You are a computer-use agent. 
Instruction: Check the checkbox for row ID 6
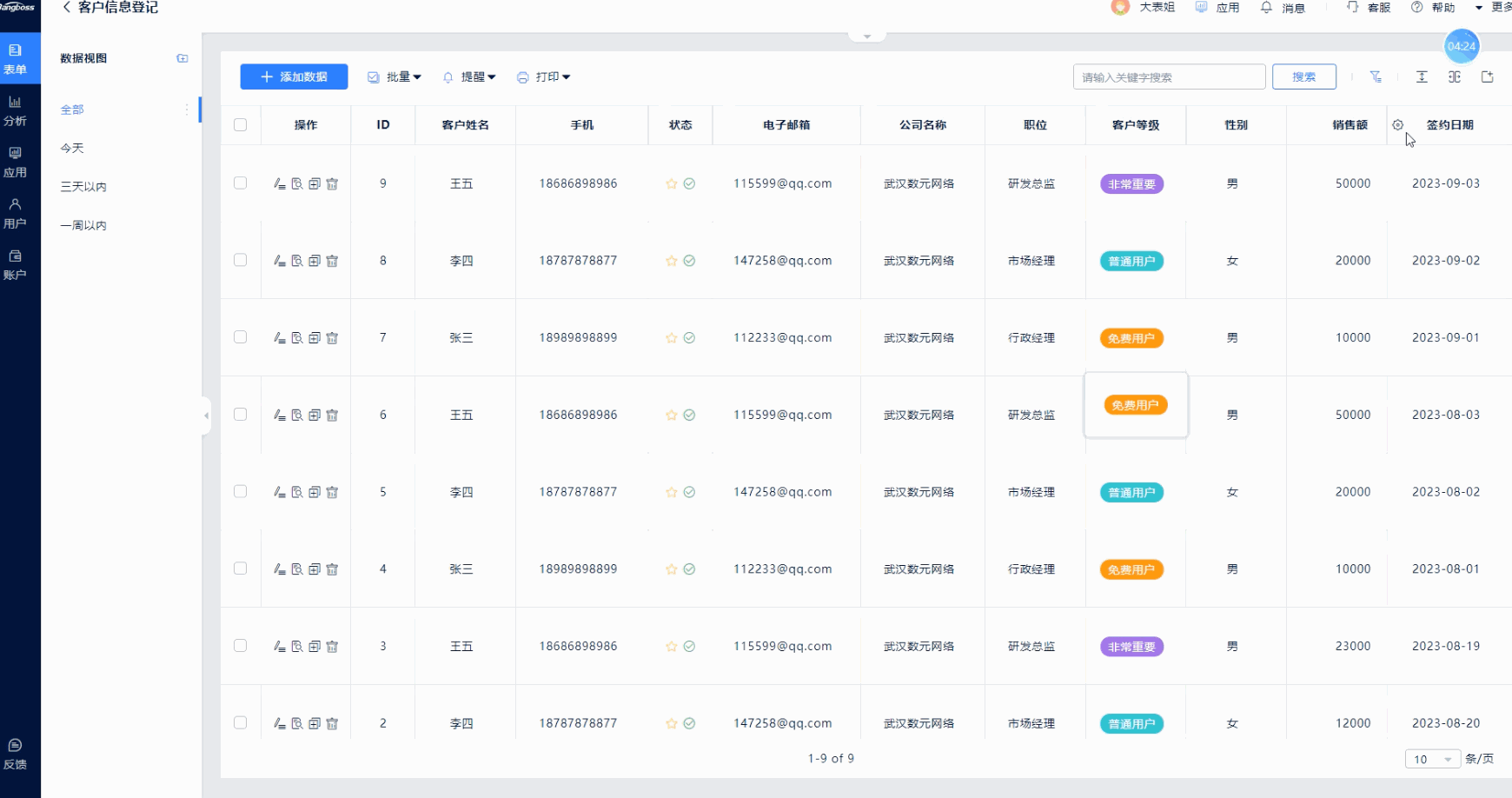pyautogui.click(x=241, y=415)
